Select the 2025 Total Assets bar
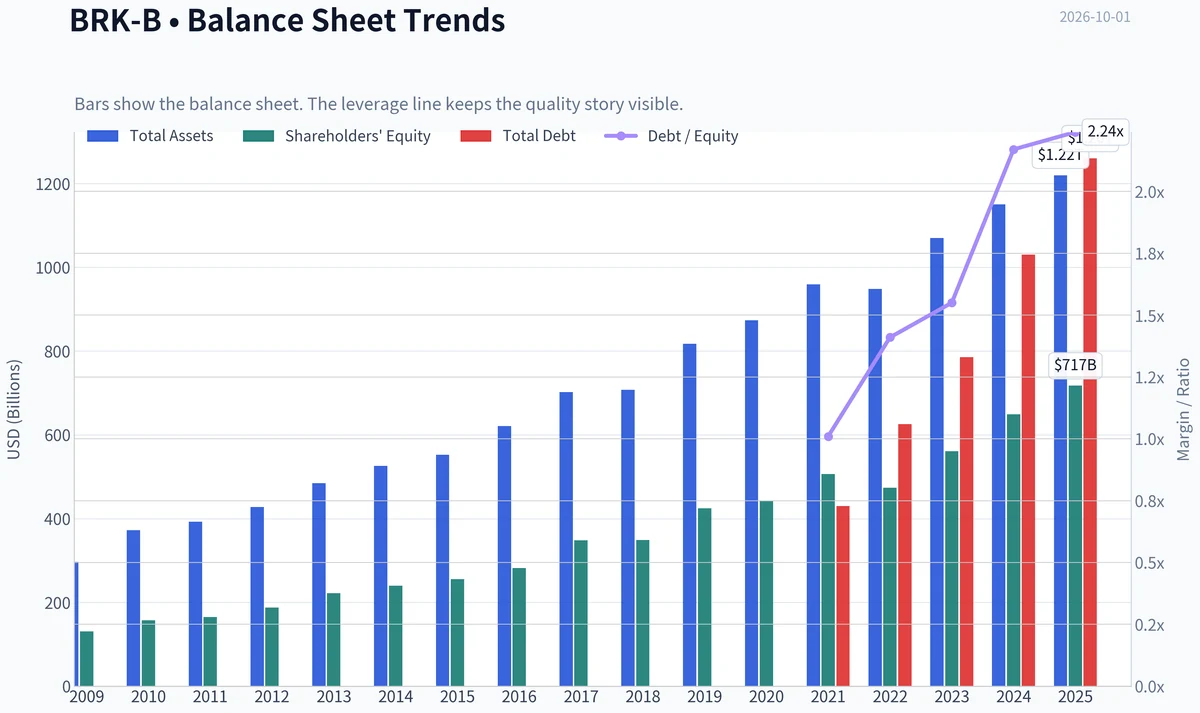The width and height of the screenshot is (1200, 713). pyautogui.click(x=1061, y=431)
